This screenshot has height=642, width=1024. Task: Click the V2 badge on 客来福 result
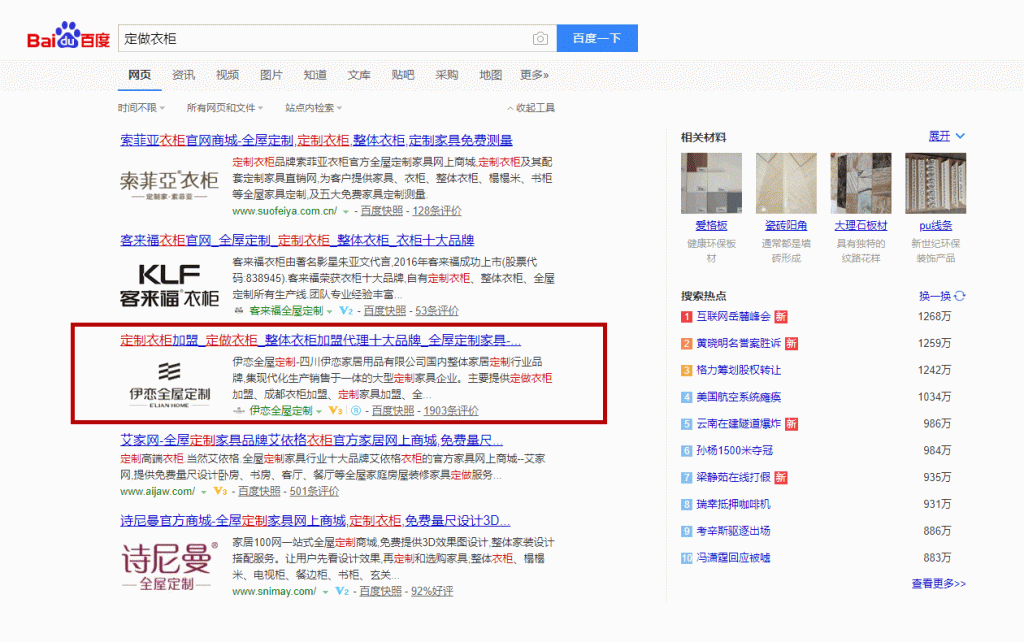click(x=346, y=311)
